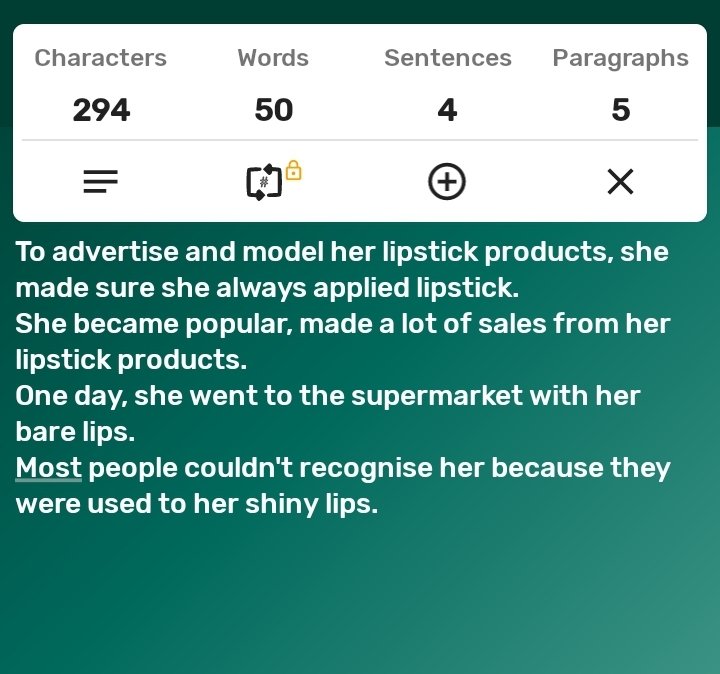
Task: Tap the sentences count value 4
Action: 447,110
